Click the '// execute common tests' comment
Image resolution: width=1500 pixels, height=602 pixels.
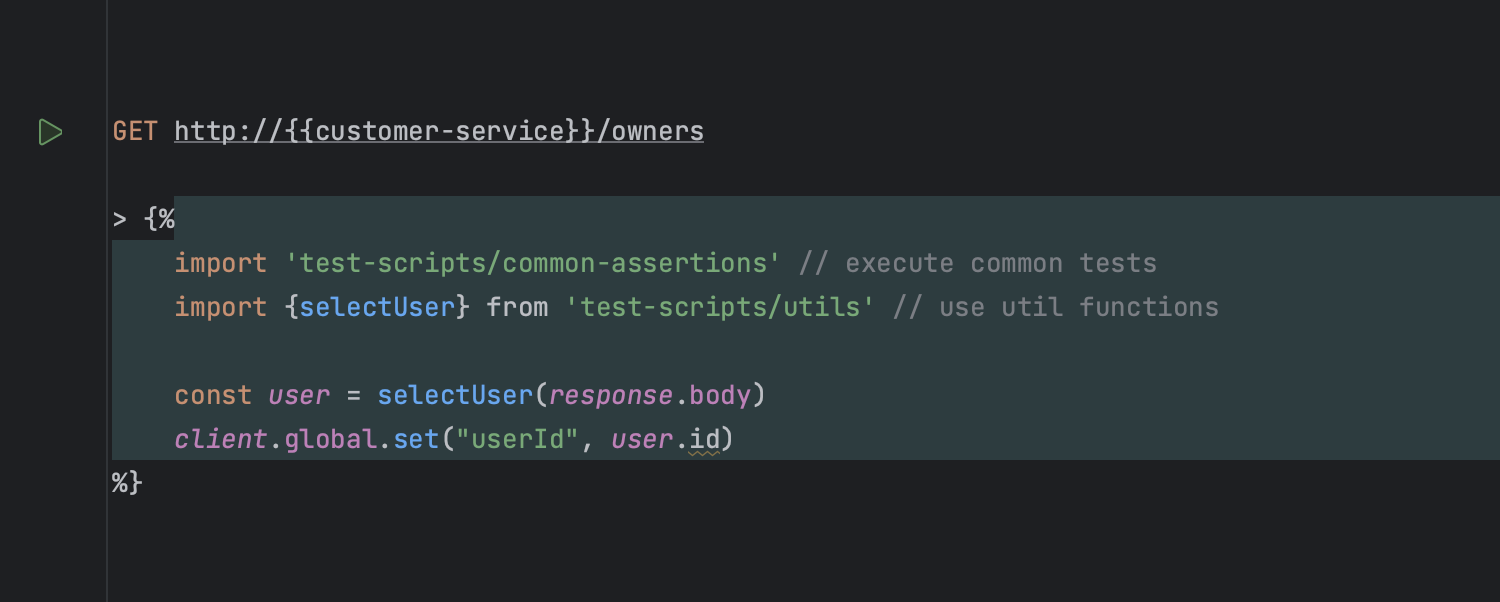point(977,263)
